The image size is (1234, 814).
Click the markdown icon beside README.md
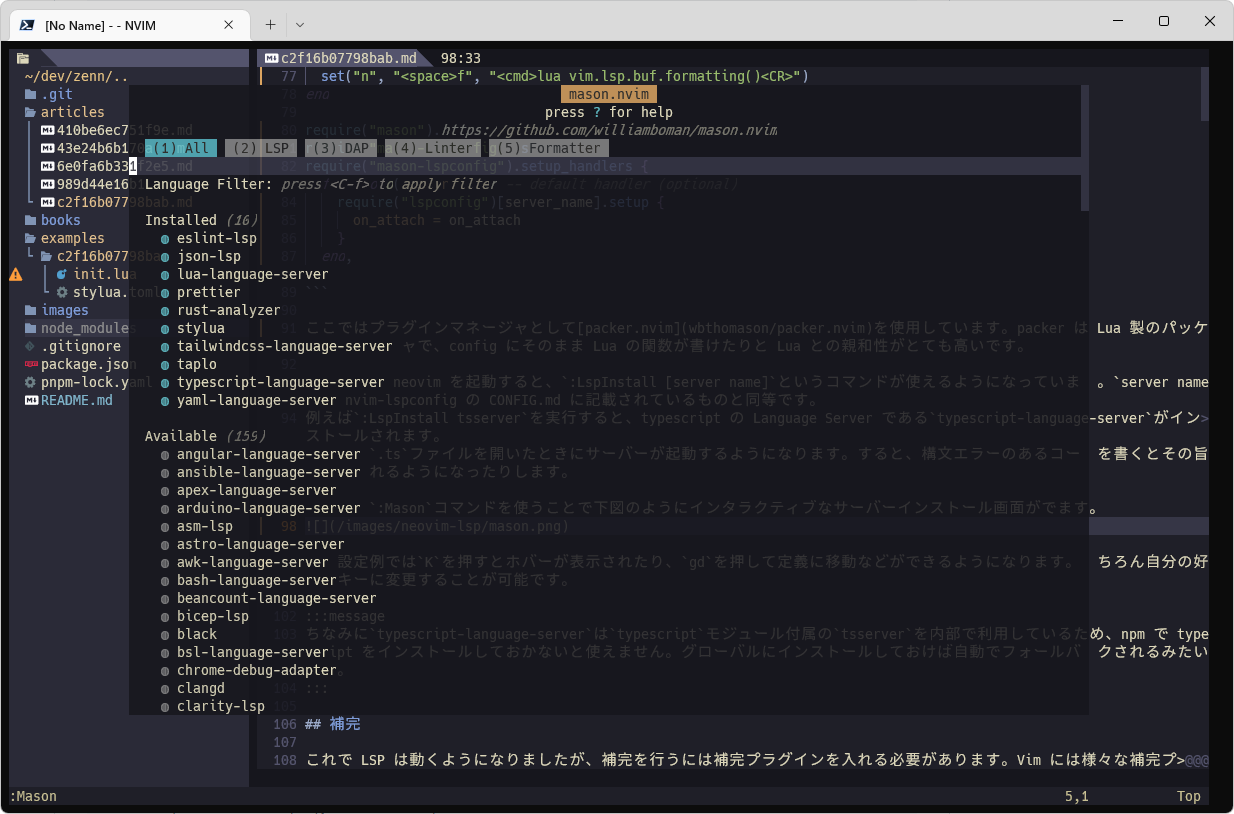(x=30, y=400)
